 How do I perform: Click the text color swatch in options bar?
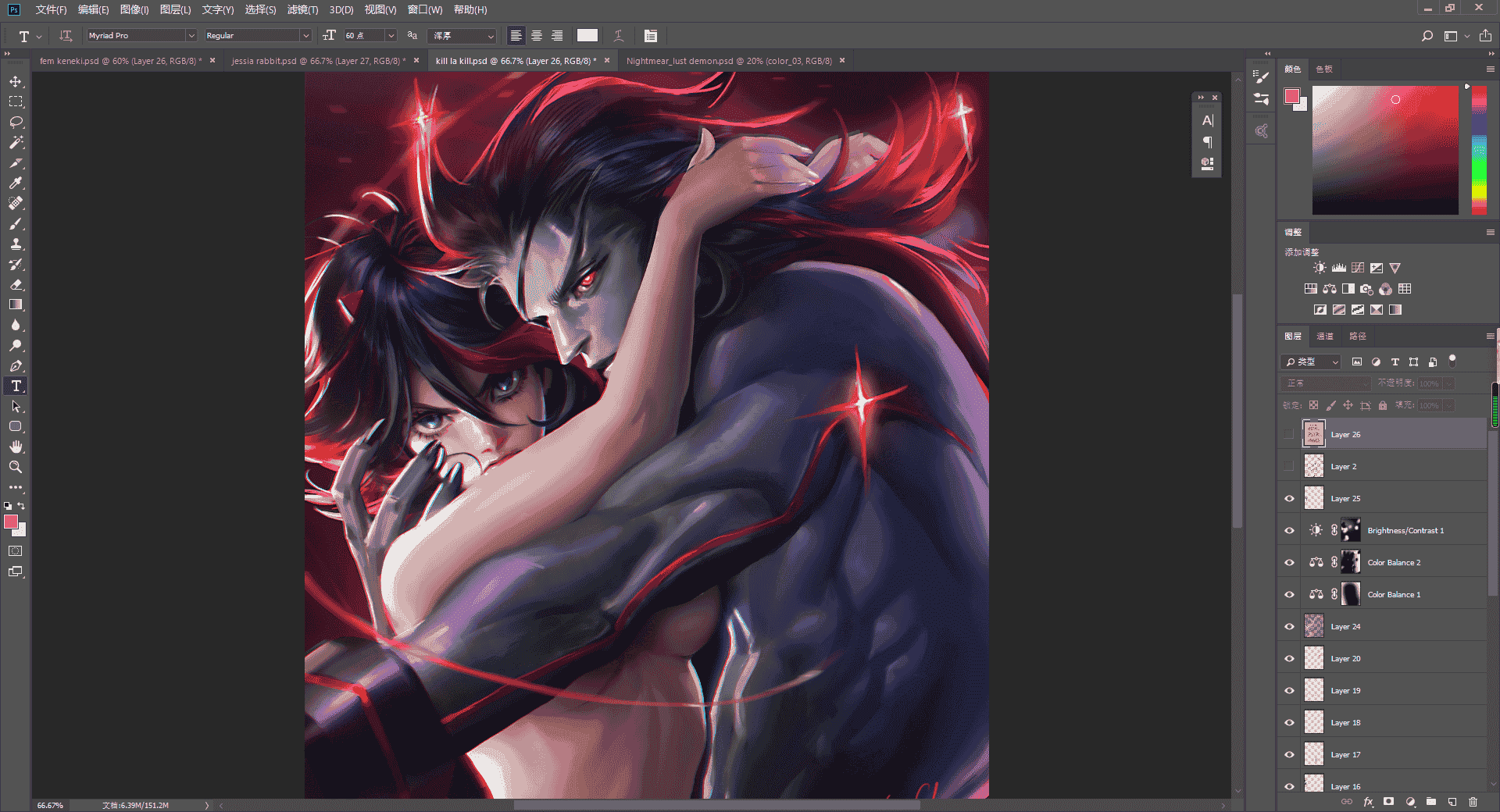pyautogui.click(x=587, y=35)
